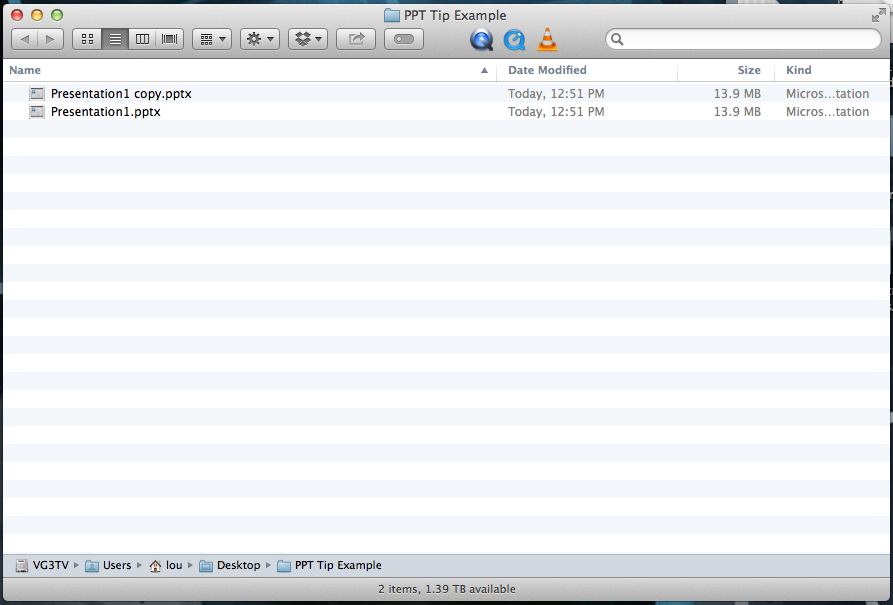Switch to icon view

point(87,39)
